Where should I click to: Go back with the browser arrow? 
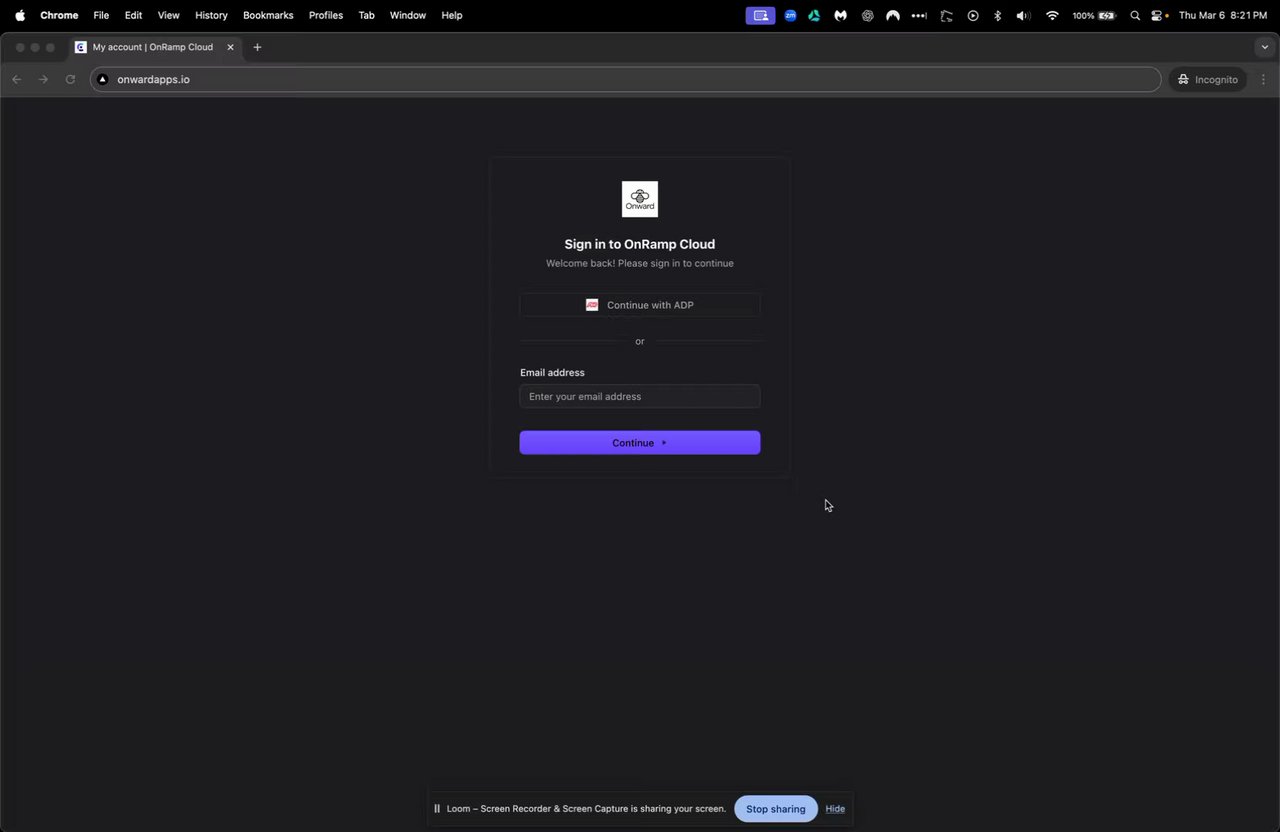click(x=16, y=79)
